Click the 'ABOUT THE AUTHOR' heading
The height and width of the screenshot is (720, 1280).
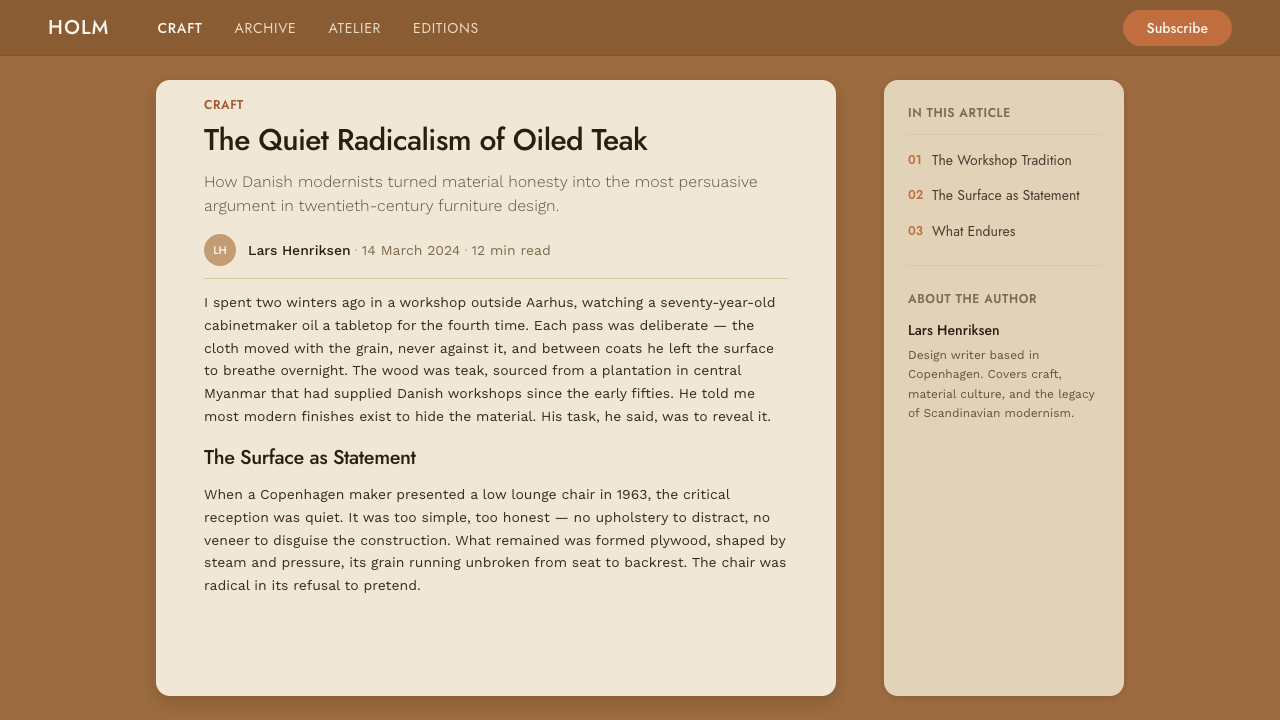972,299
